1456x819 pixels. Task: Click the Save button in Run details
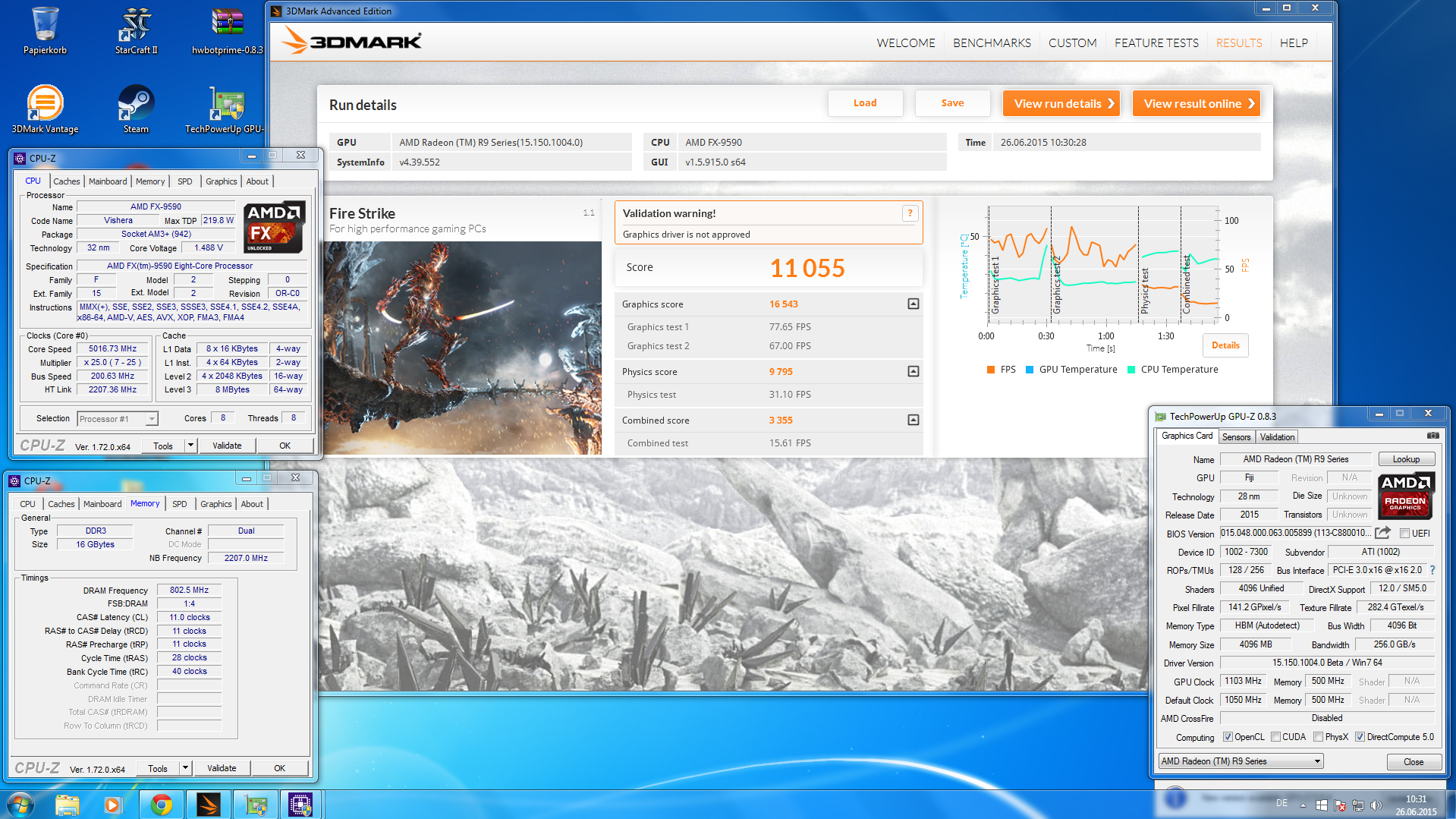[952, 103]
